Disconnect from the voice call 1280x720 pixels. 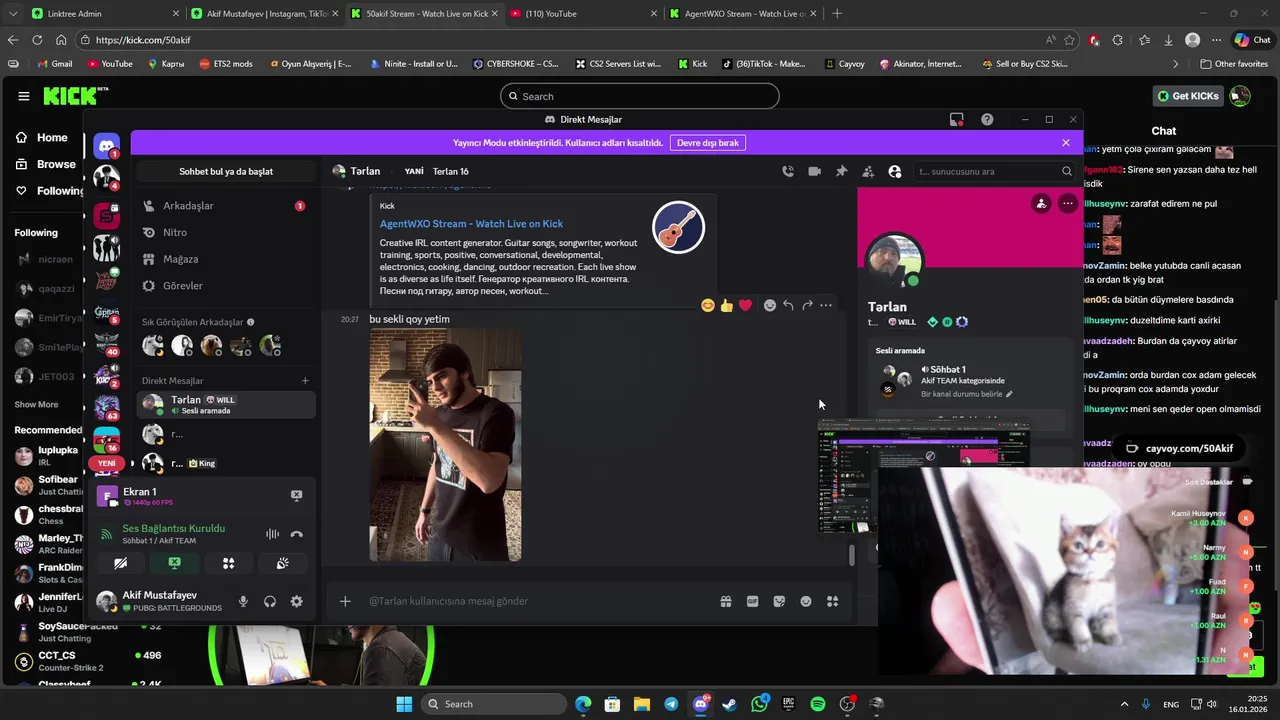coord(296,534)
